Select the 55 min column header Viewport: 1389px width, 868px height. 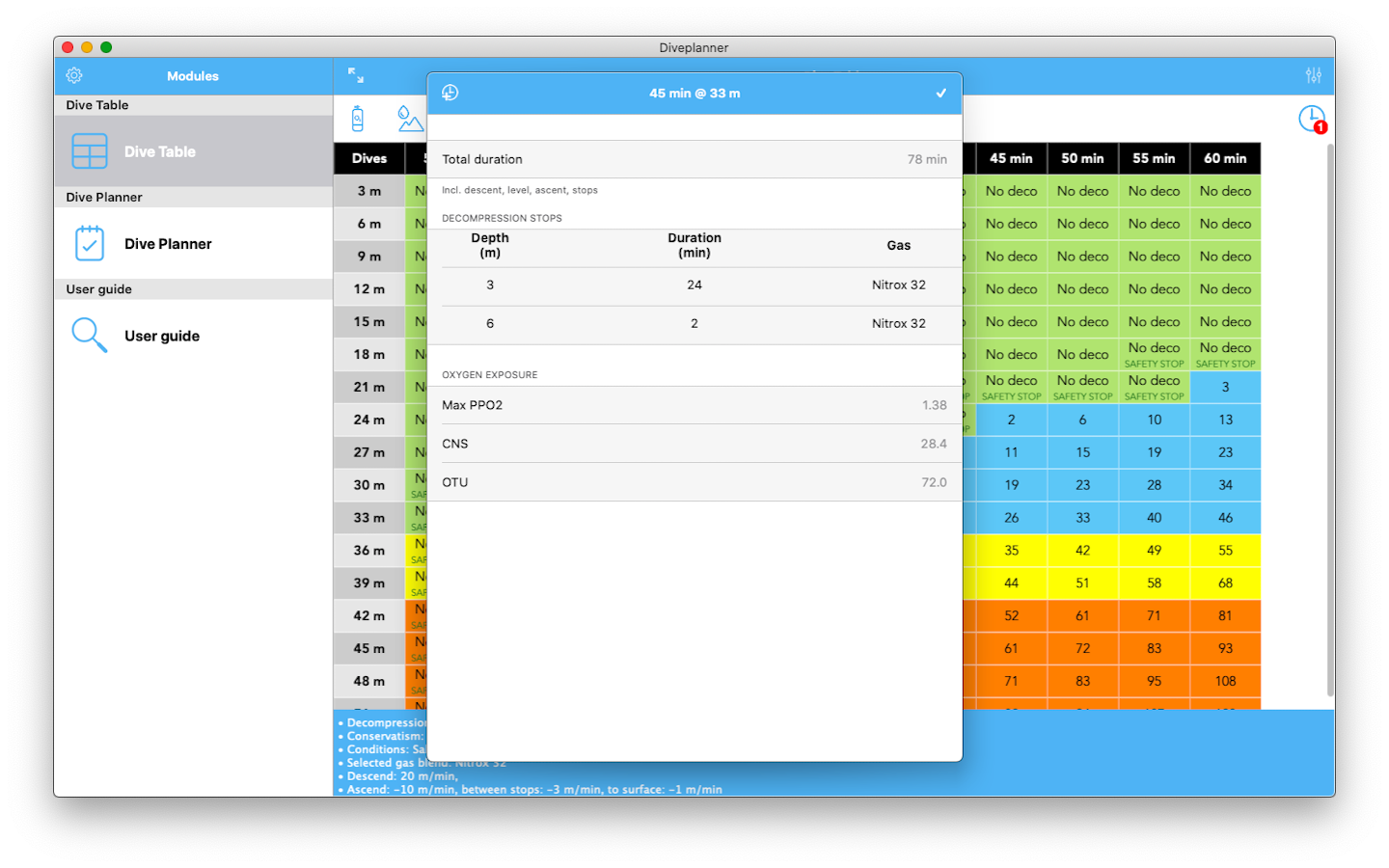(x=1154, y=158)
